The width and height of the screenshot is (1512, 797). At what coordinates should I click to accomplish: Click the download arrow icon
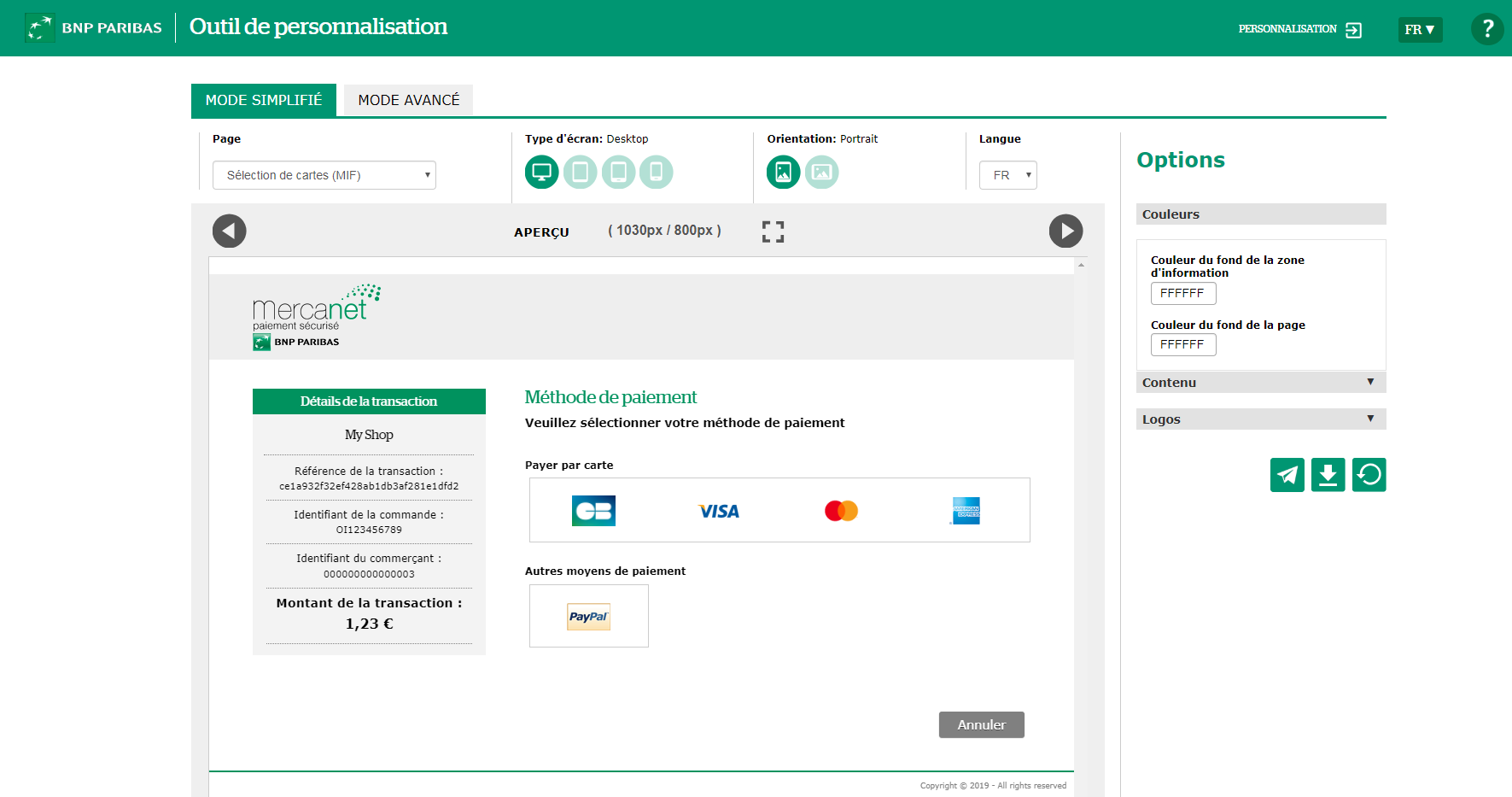1328,475
